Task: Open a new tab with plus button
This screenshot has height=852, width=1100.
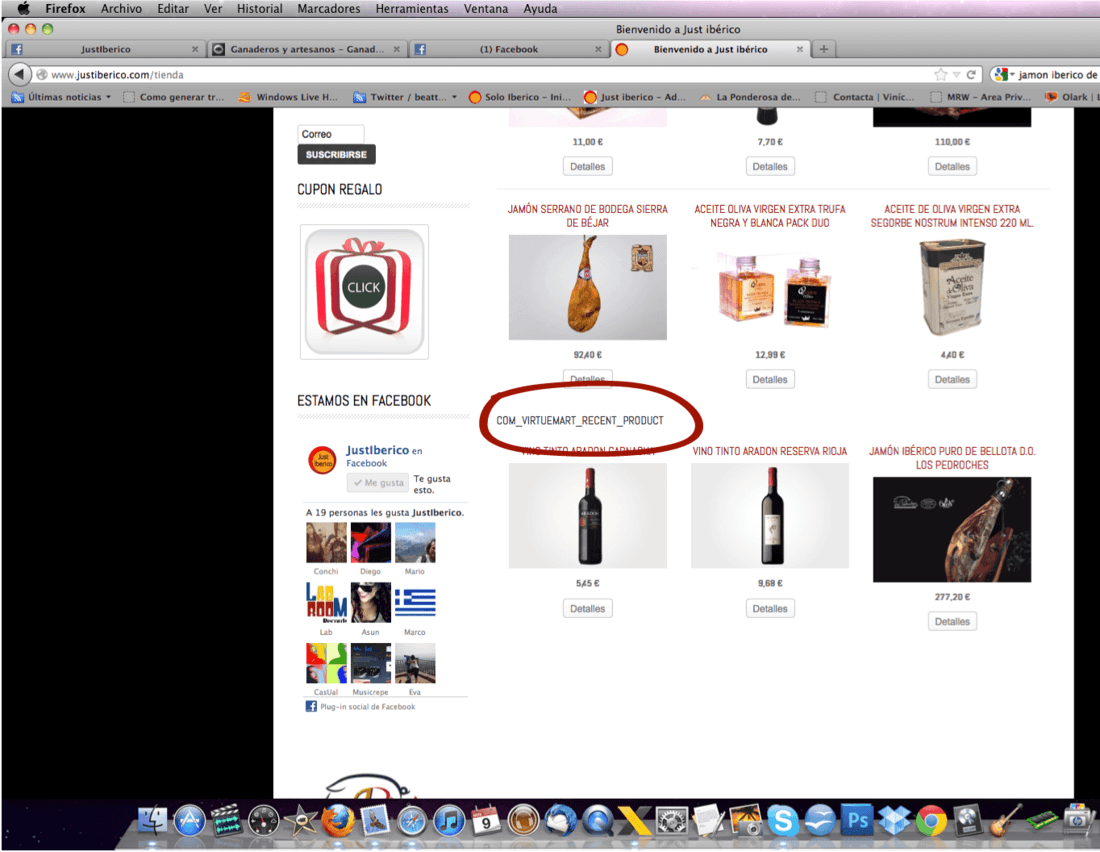Action: point(824,49)
